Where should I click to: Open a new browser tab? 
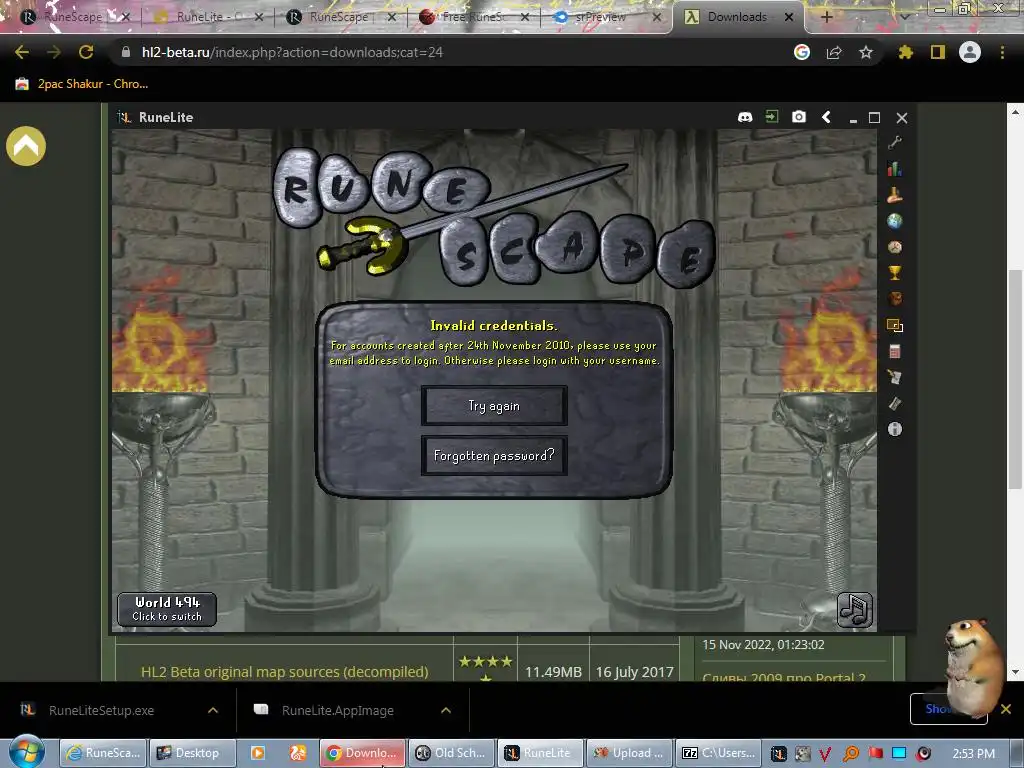point(826,17)
